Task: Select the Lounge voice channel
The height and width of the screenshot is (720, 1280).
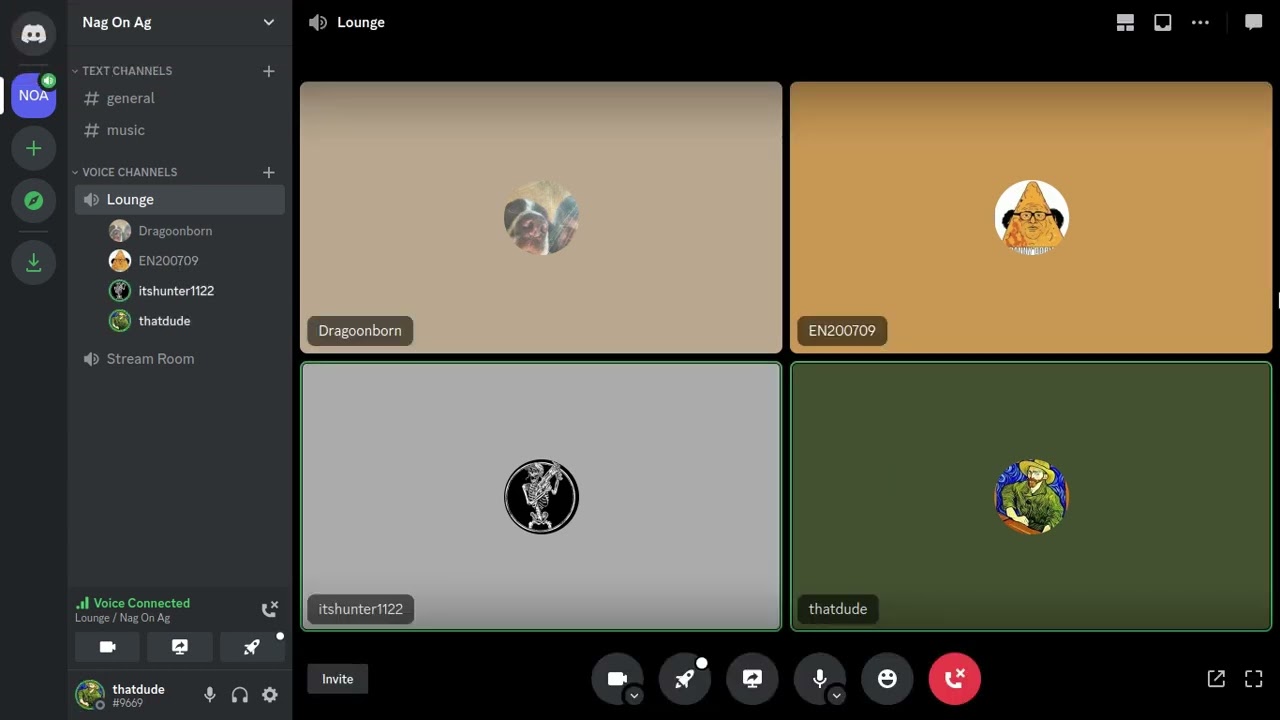Action: pos(180,199)
